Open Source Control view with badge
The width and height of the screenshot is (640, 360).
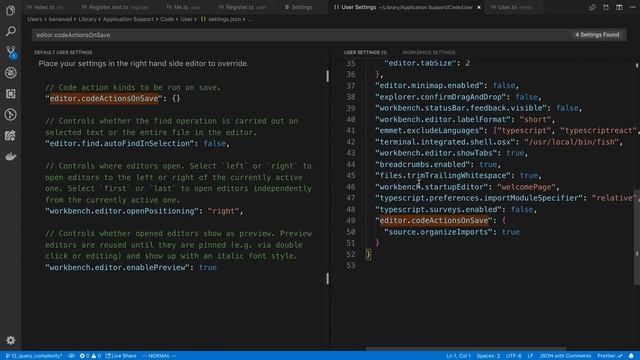pyautogui.click(x=11, y=52)
